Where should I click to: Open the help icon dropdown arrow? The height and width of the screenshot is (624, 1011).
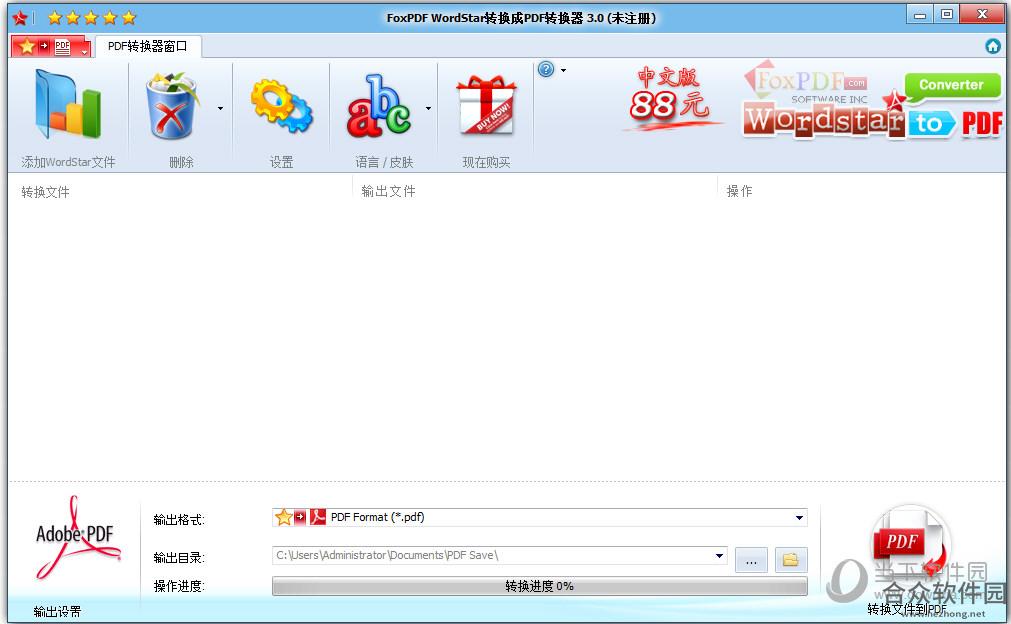tap(564, 70)
